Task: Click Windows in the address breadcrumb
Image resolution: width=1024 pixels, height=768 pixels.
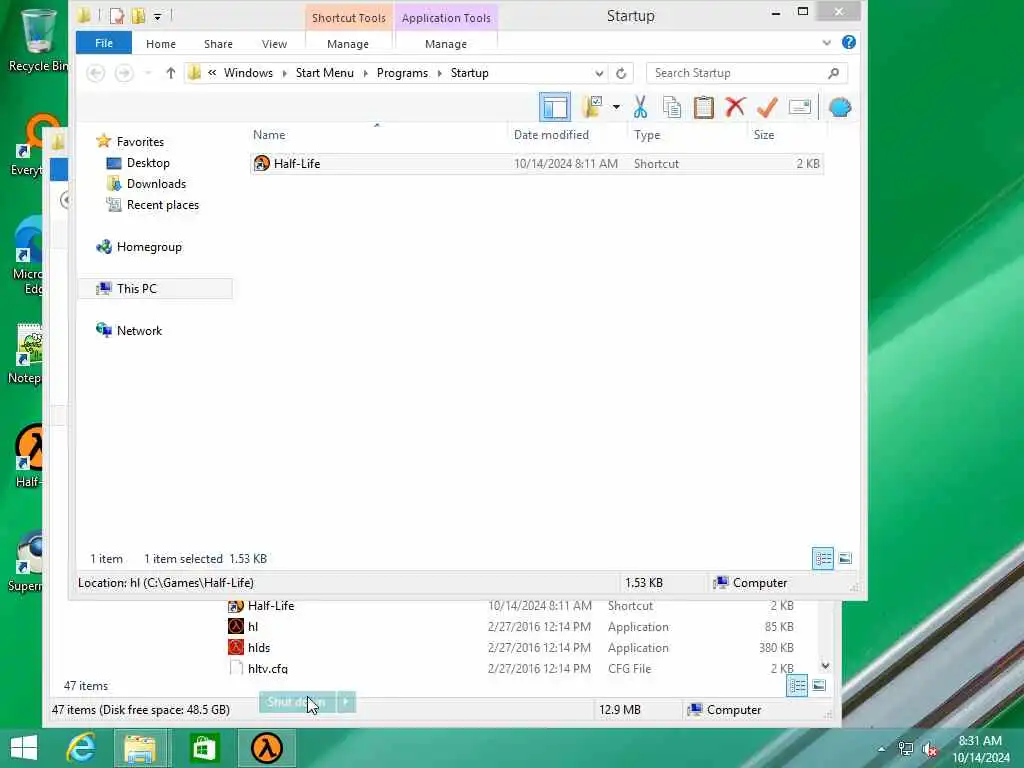Action: (248, 73)
